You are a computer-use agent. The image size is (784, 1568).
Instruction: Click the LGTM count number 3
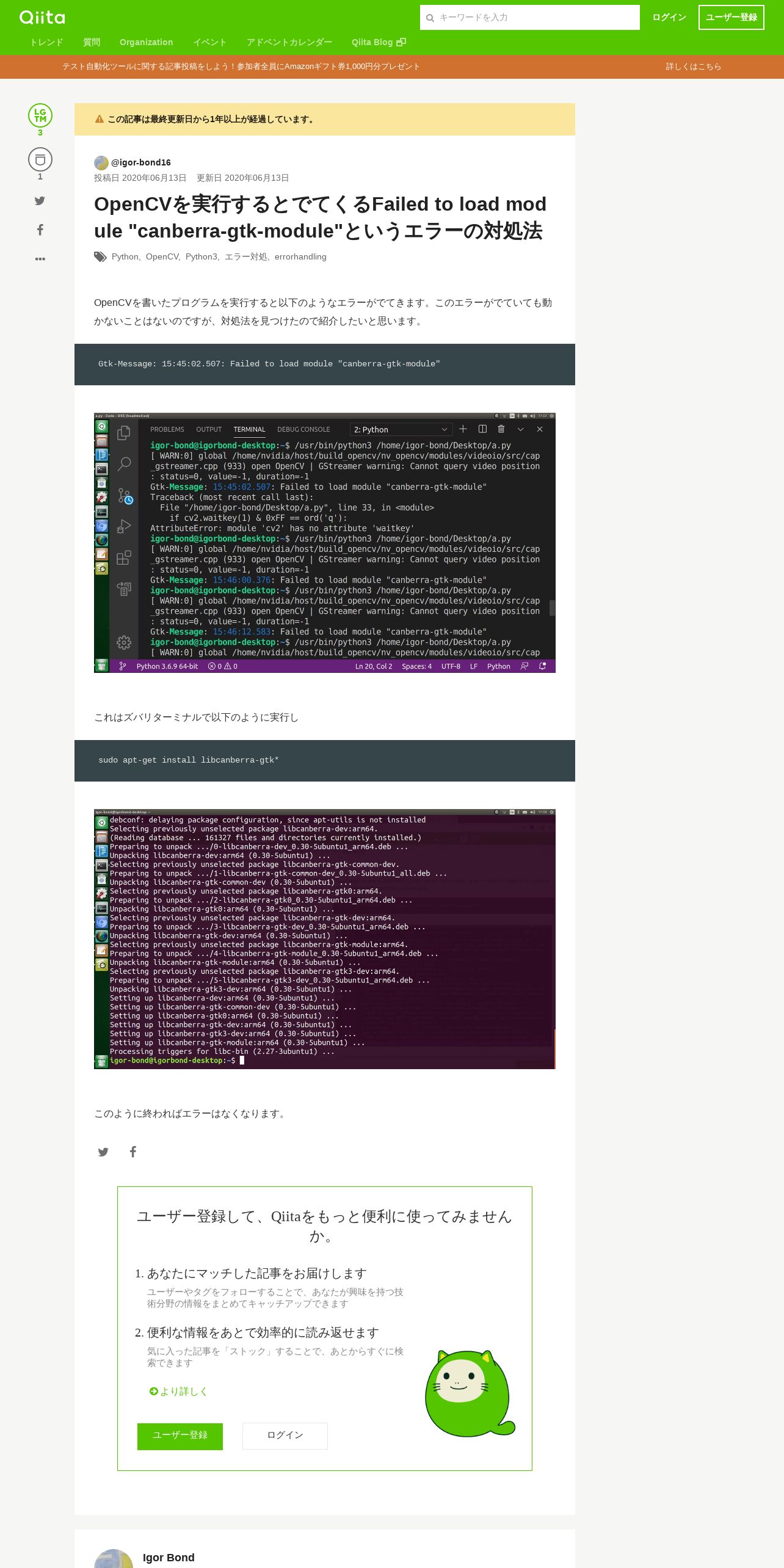40,132
